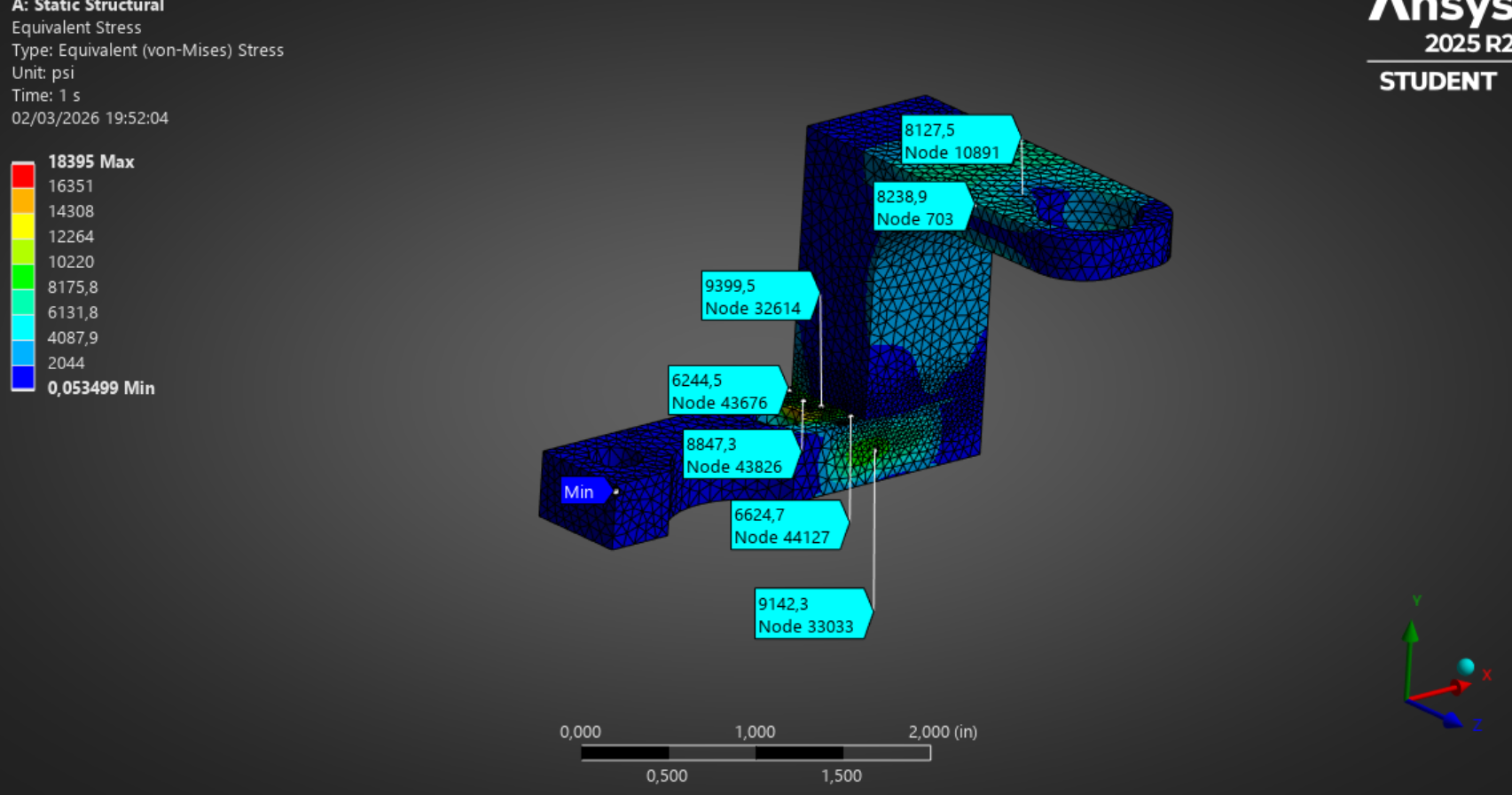
Task: Click the '0,500' ruler label
Action: tap(667, 775)
